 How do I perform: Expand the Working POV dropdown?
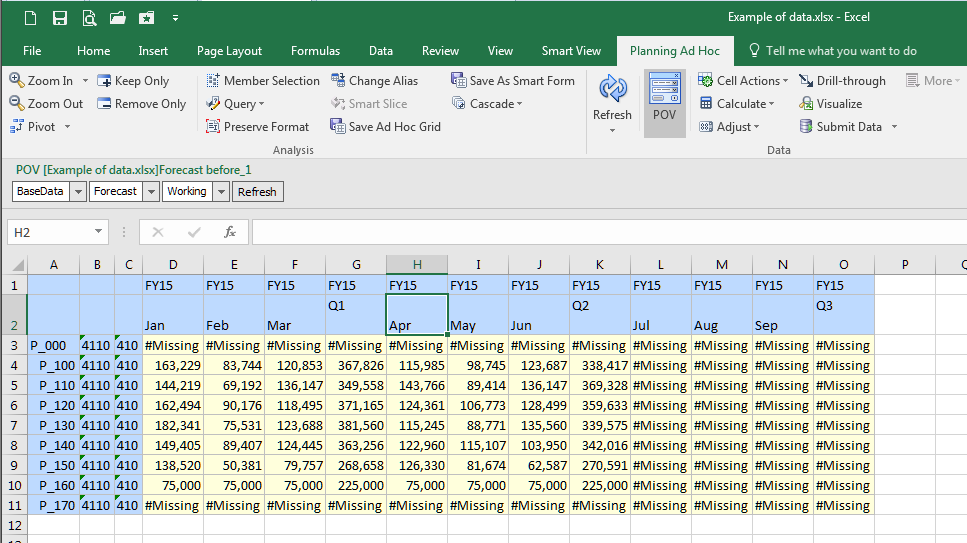pos(221,192)
